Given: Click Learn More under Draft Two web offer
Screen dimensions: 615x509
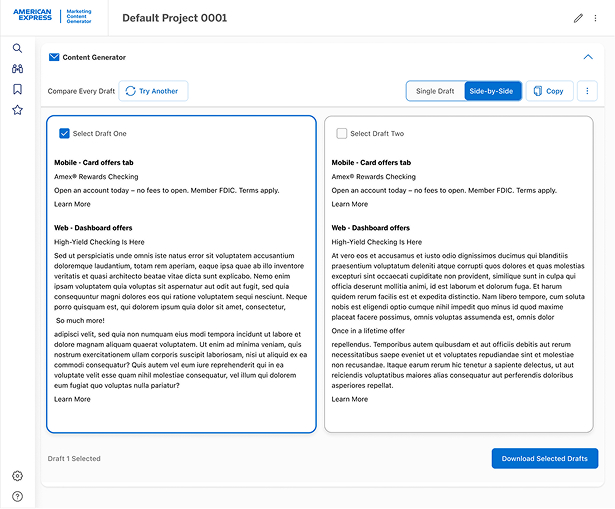Looking at the screenshot, I should click(350, 399).
